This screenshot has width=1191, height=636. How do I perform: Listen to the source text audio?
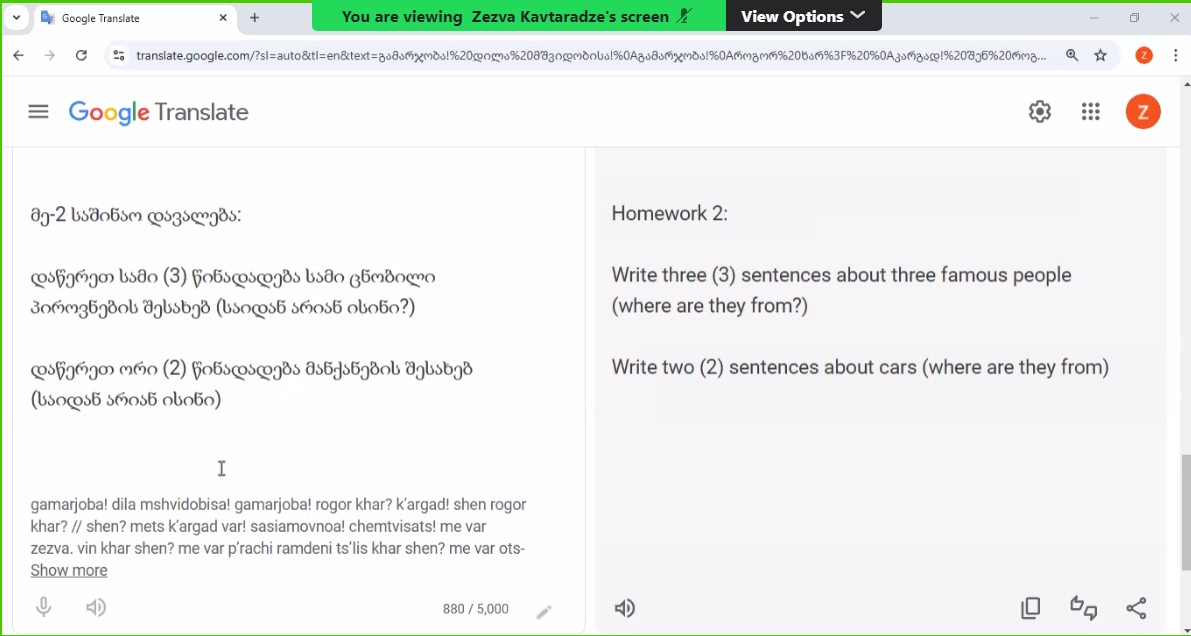tap(96, 607)
